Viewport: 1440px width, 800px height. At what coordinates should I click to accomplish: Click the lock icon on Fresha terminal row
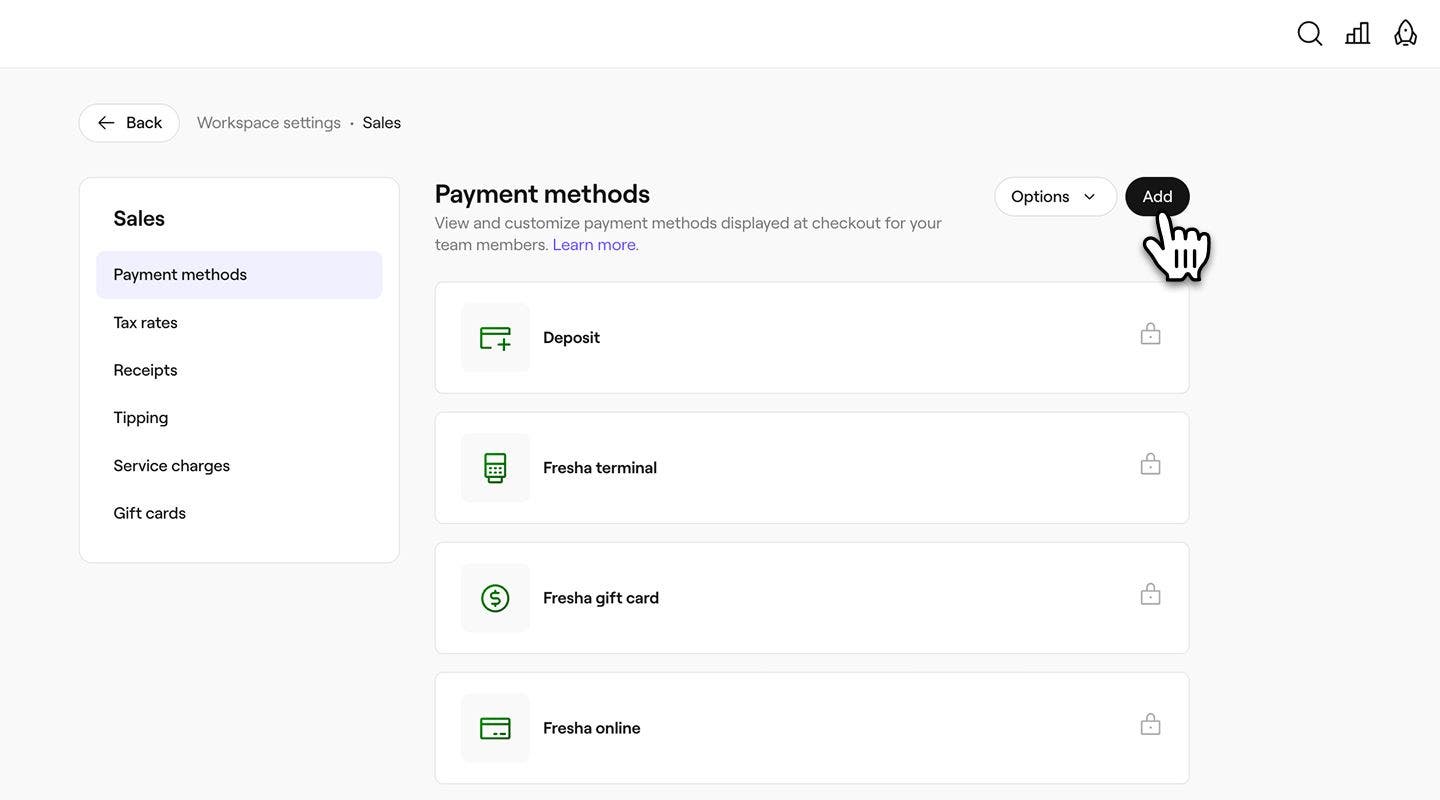point(1151,464)
